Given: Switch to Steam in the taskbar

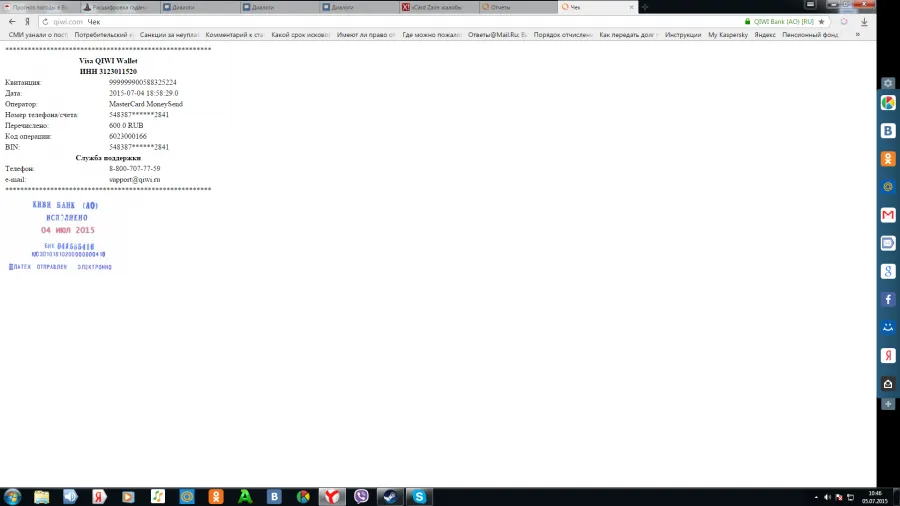Looking at the screenshot, I should coord(390,497).
